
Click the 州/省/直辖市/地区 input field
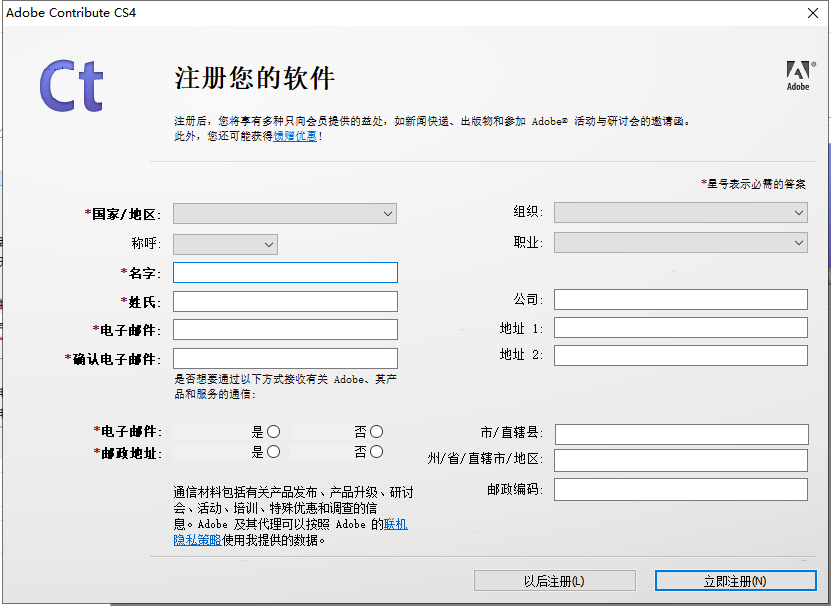680,461
